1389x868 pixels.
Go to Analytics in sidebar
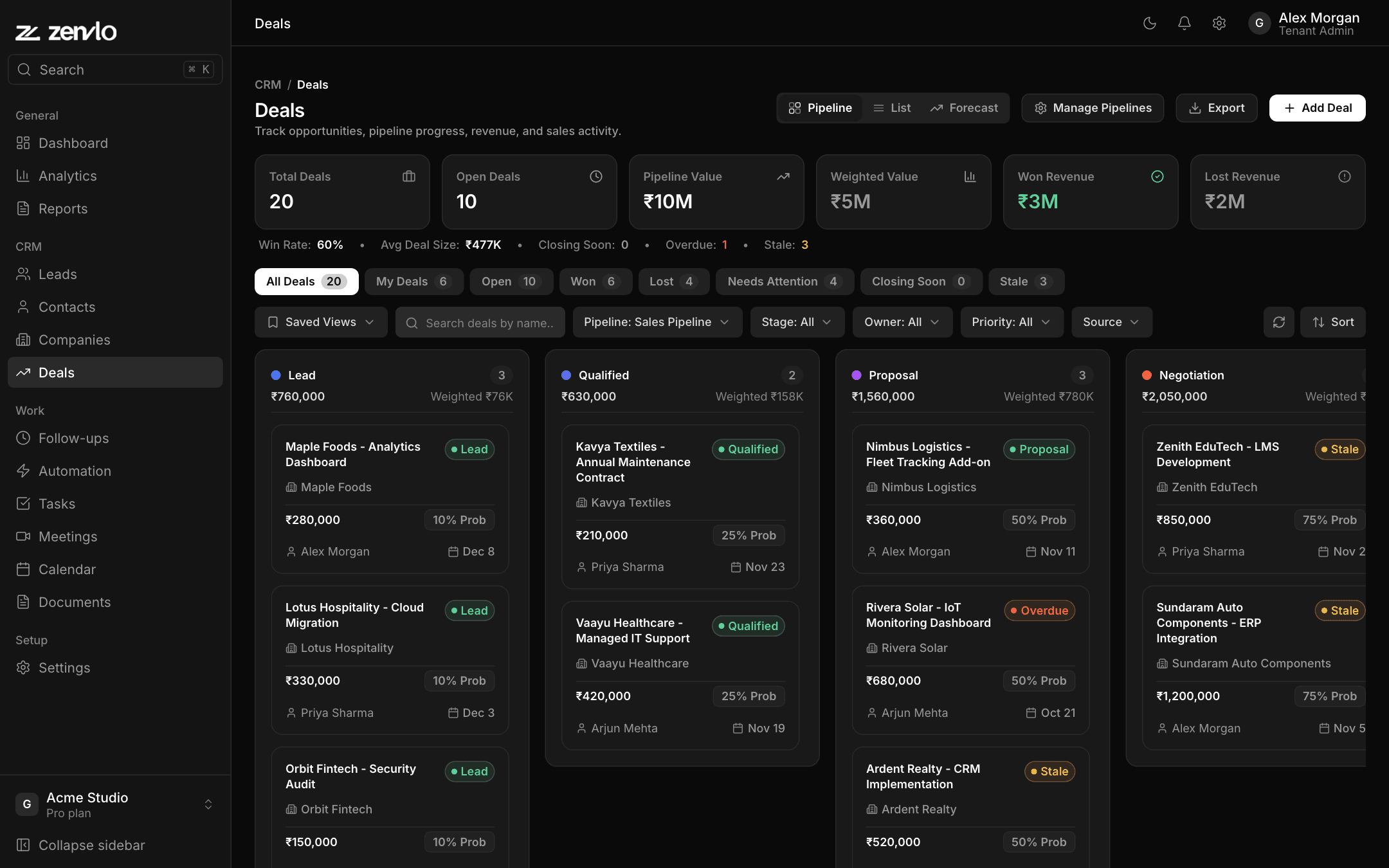click(115, 176)
